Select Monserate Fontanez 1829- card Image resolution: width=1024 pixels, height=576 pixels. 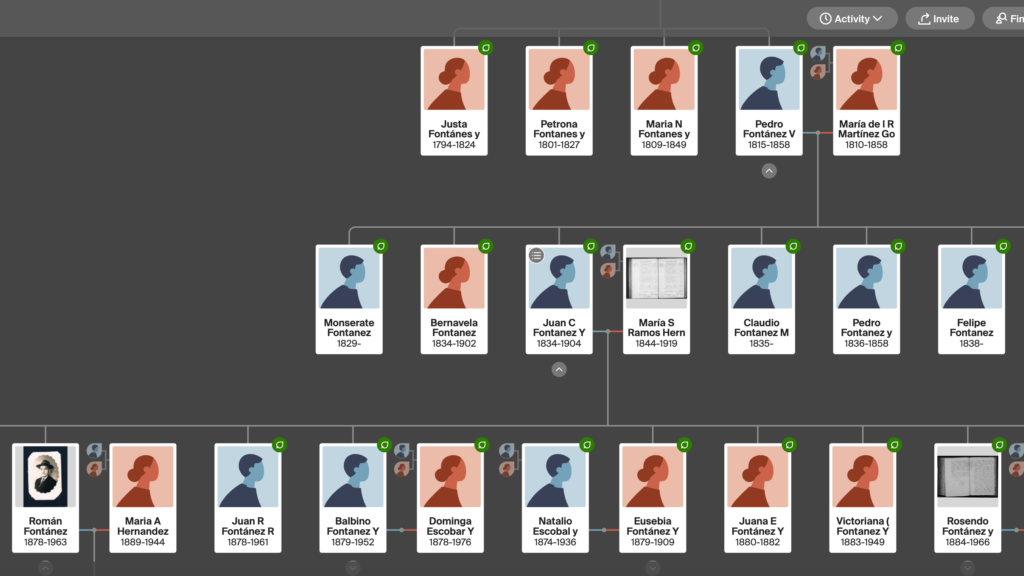tap(349, 299)
